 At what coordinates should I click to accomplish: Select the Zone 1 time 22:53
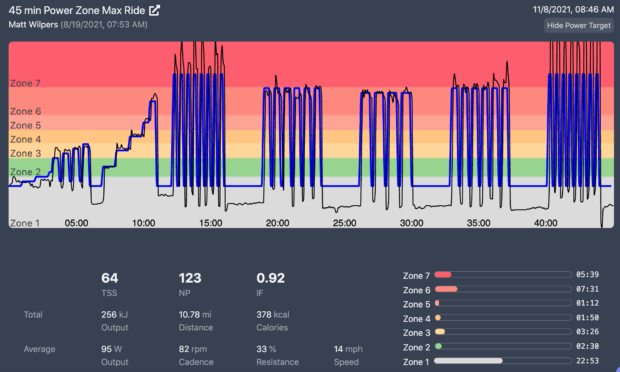pyautogui.click(x=587, y=361)
